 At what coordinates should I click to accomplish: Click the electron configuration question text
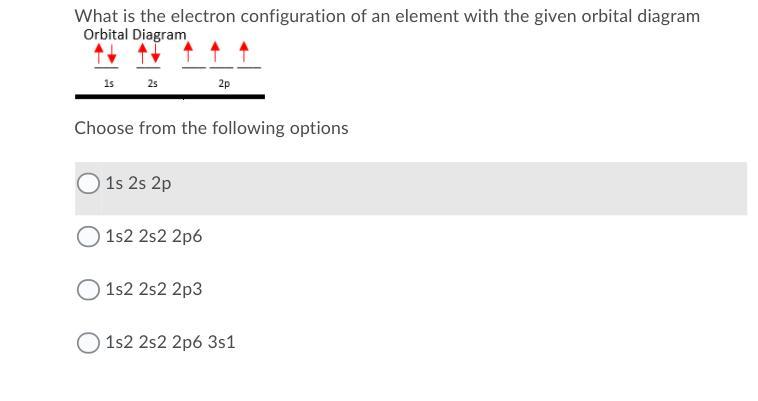click(387, 16)
